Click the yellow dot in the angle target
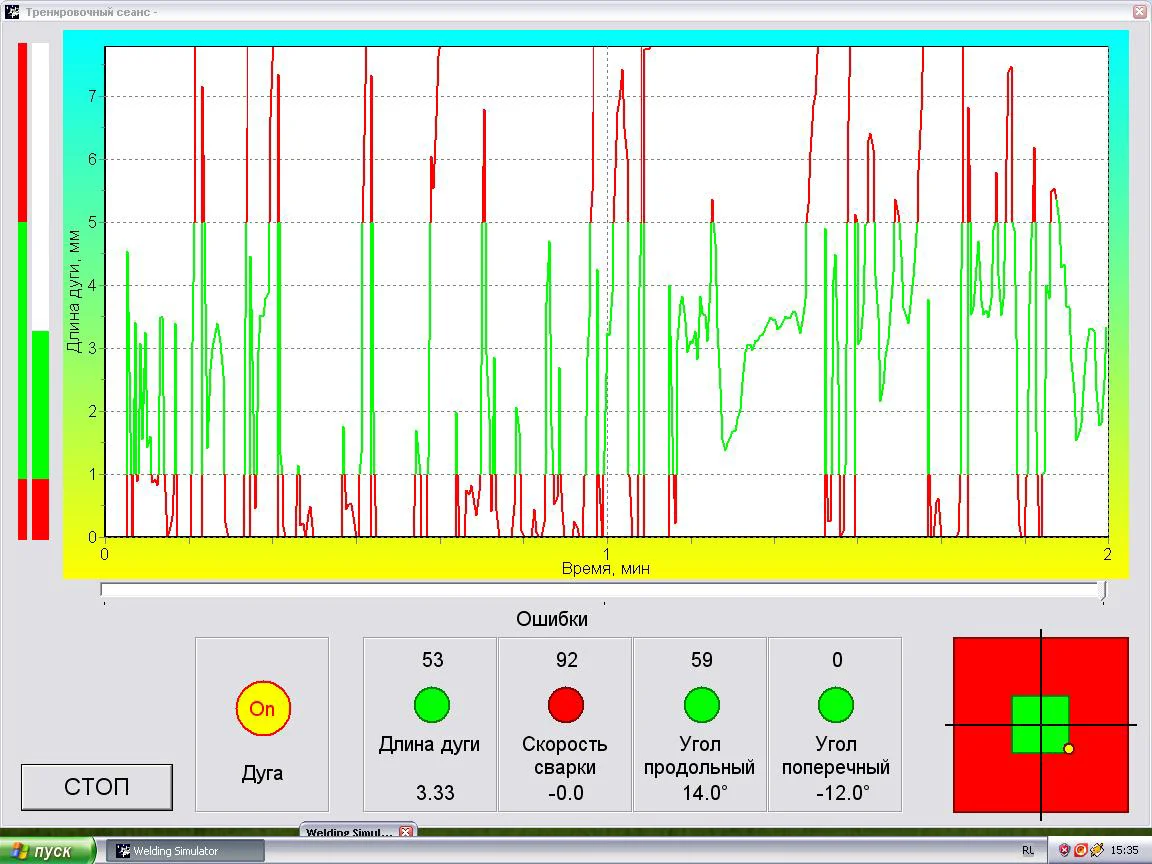1152x864 pixels. pyautogui.click(x=1068, y=749)
